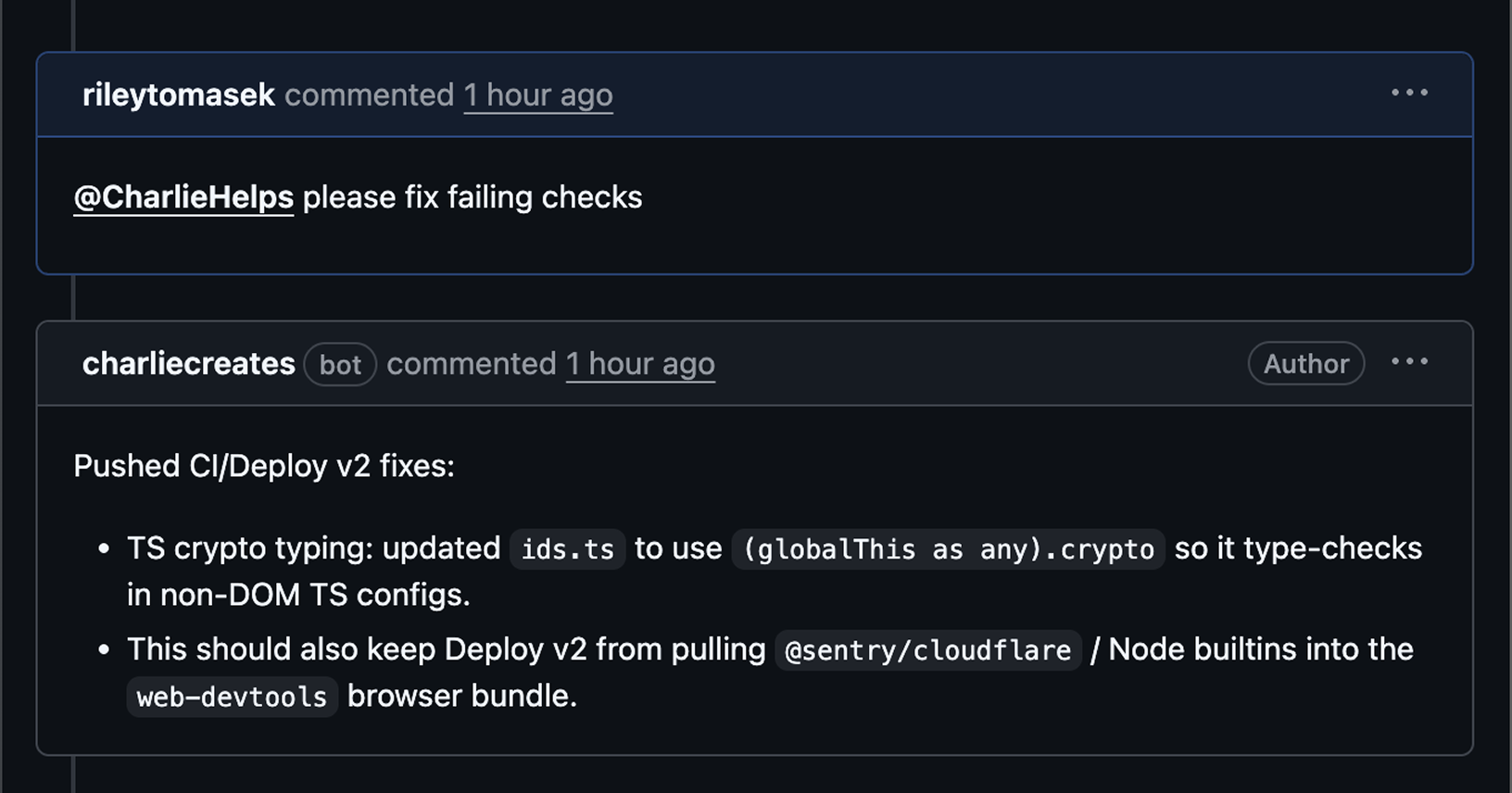1512x793 pixels.
Task: Open charliecreates' profile link
Action: point(188,363)
